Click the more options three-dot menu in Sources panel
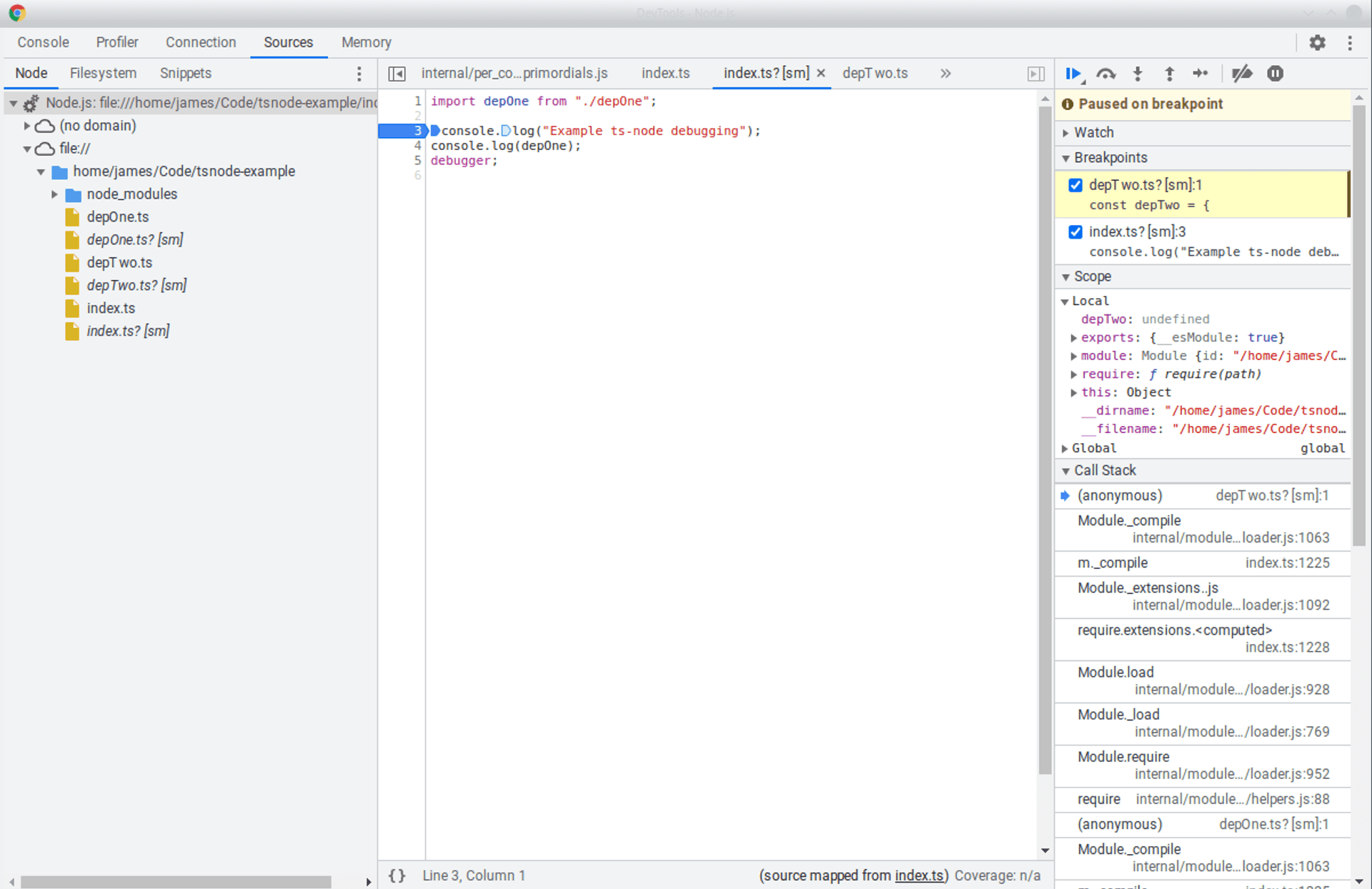This screenshot has width=1372, height=889. [358, 73]
